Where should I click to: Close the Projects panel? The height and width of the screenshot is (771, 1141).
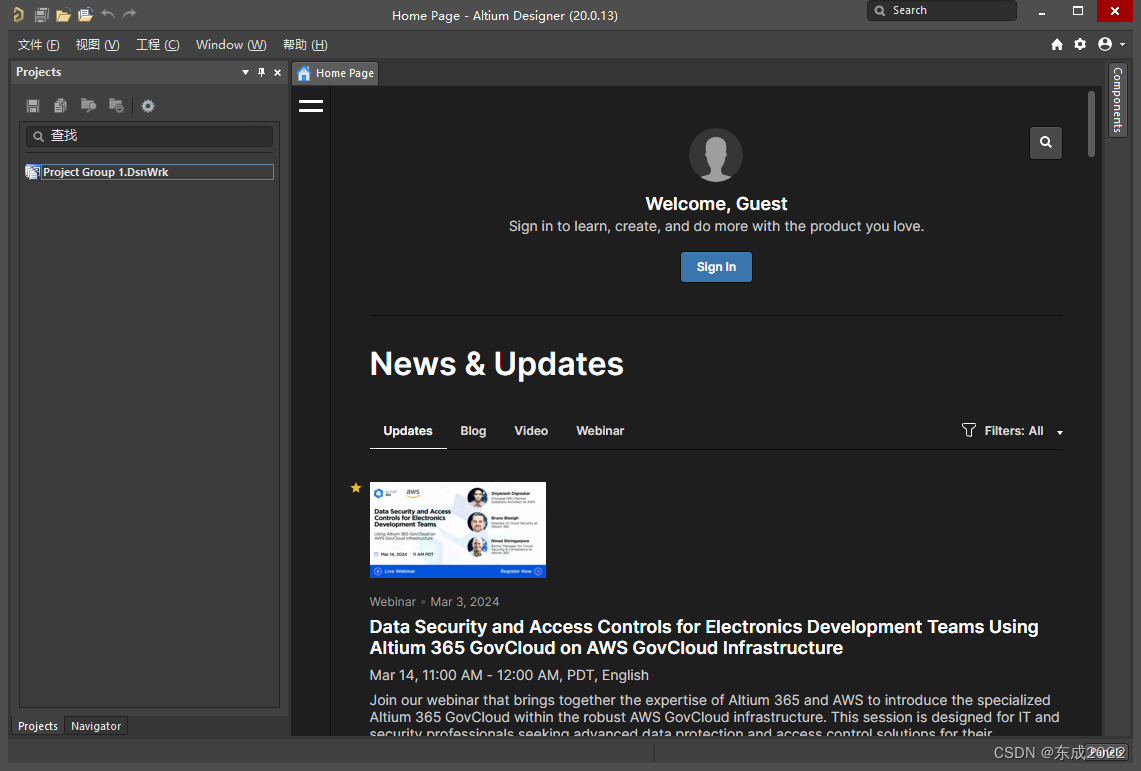click(277, 73)
